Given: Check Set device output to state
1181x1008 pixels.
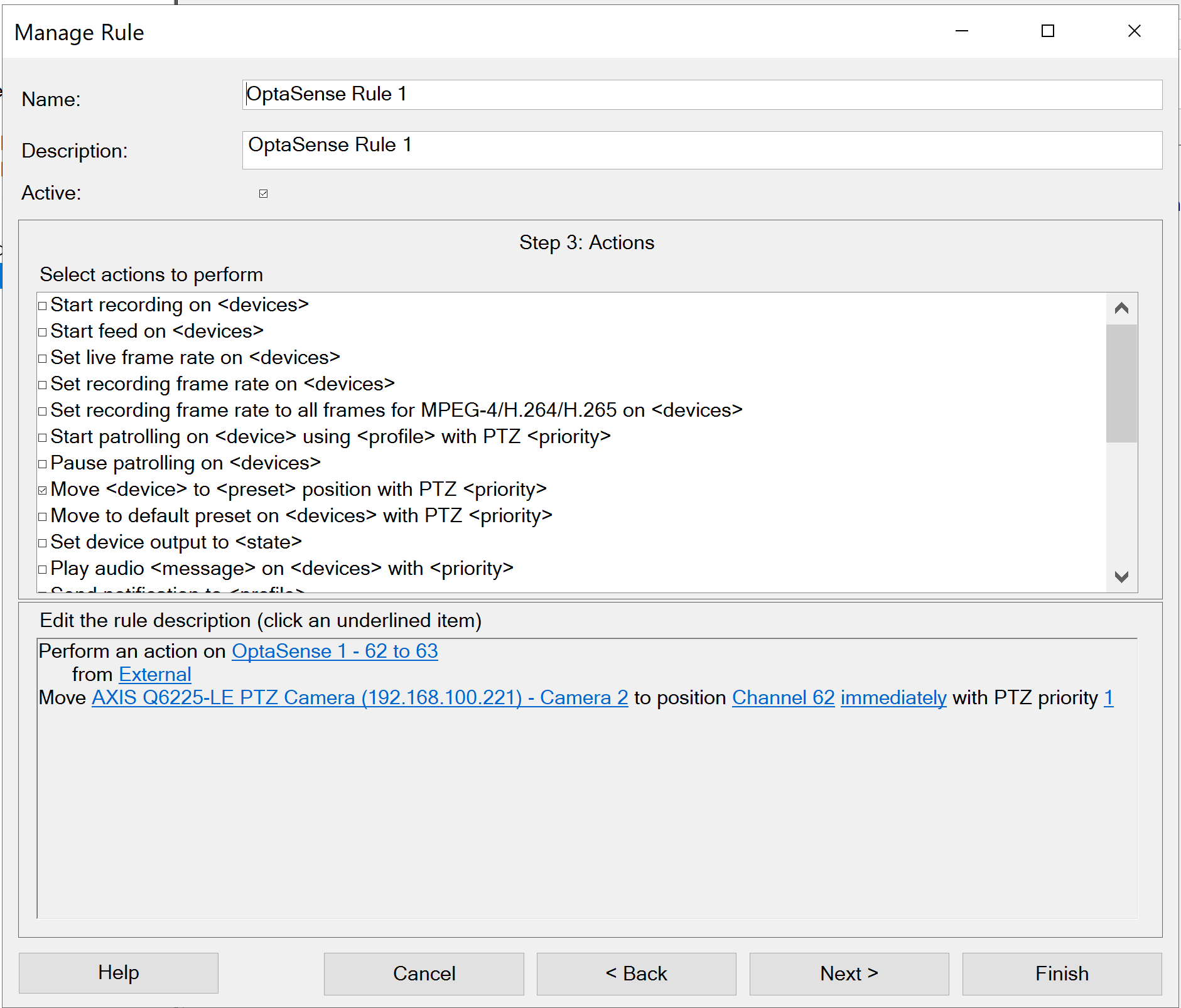Looking at the screenshot, I should click(x=43, y=544).
